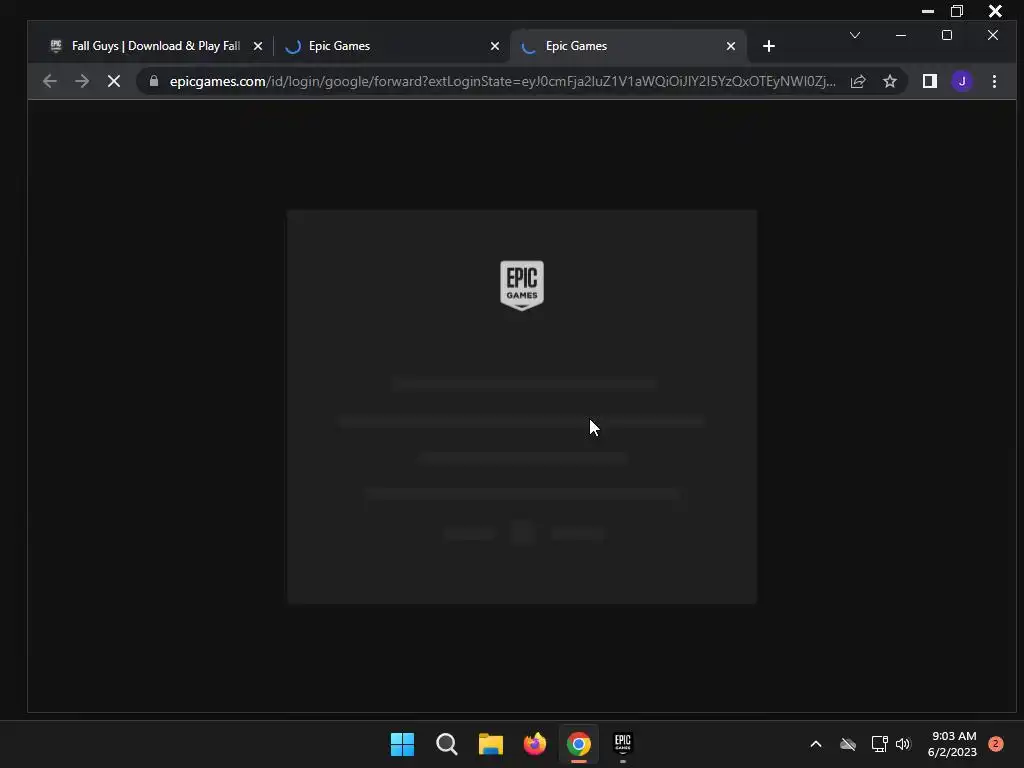1024x768 pixels.
Task: Close the middle Epic Games tab
Action: (x=495, y=46)
